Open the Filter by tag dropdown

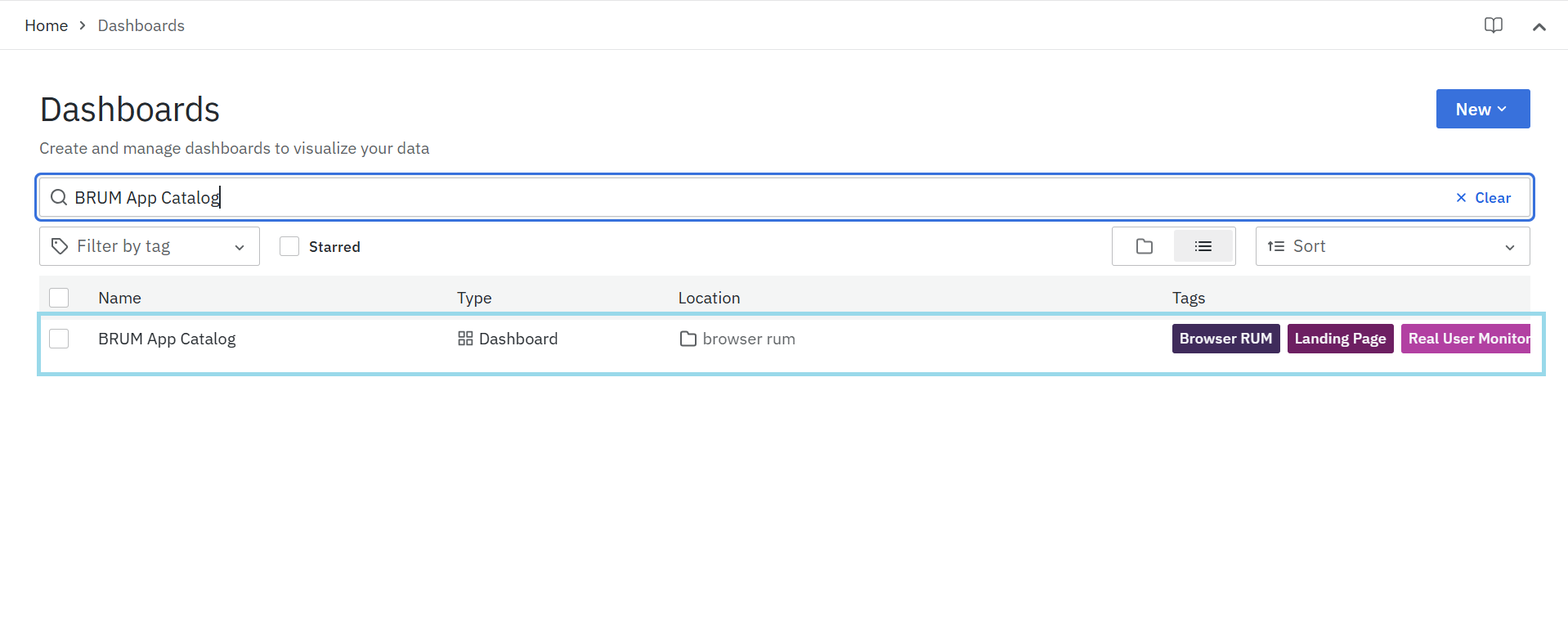click(x=150, y=246)
